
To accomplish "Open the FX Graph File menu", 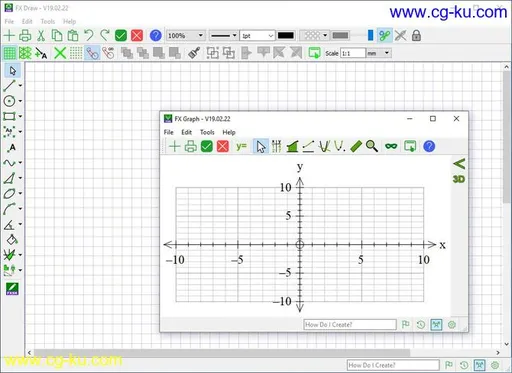I will click(169, 132).
